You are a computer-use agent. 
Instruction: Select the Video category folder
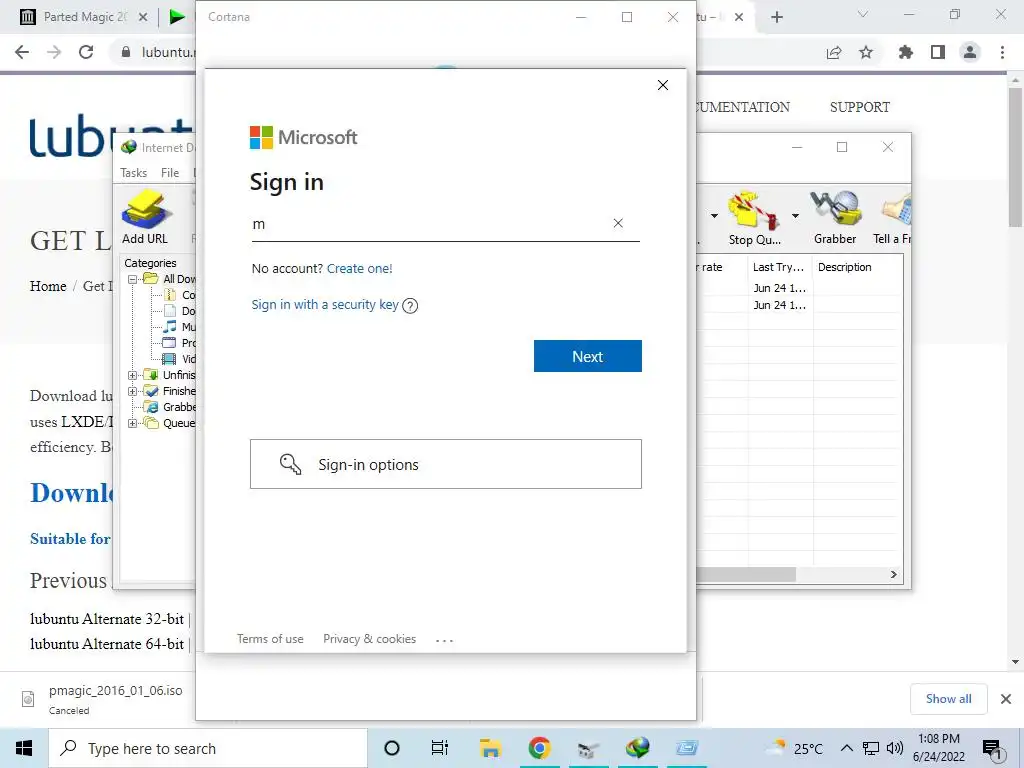[178, 359]
